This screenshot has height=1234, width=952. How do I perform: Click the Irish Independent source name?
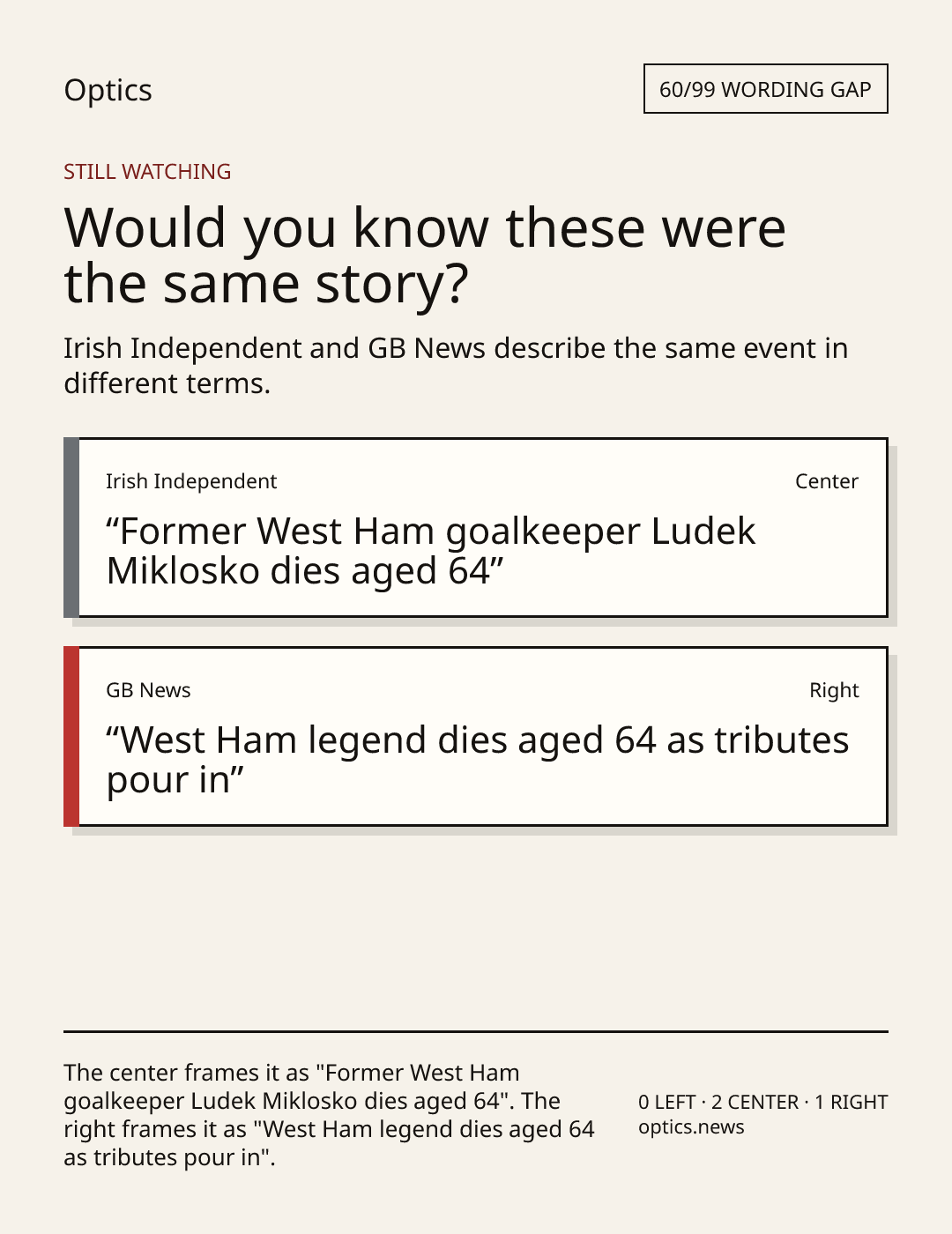[x=191, y=481]
